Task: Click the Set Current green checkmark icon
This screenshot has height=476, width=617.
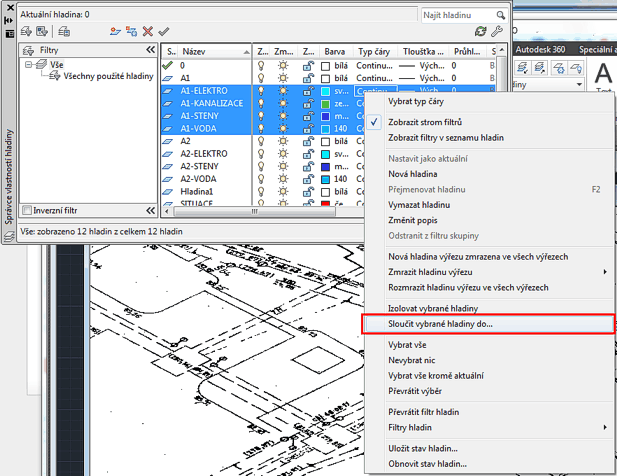Action: tap(163, 32)
